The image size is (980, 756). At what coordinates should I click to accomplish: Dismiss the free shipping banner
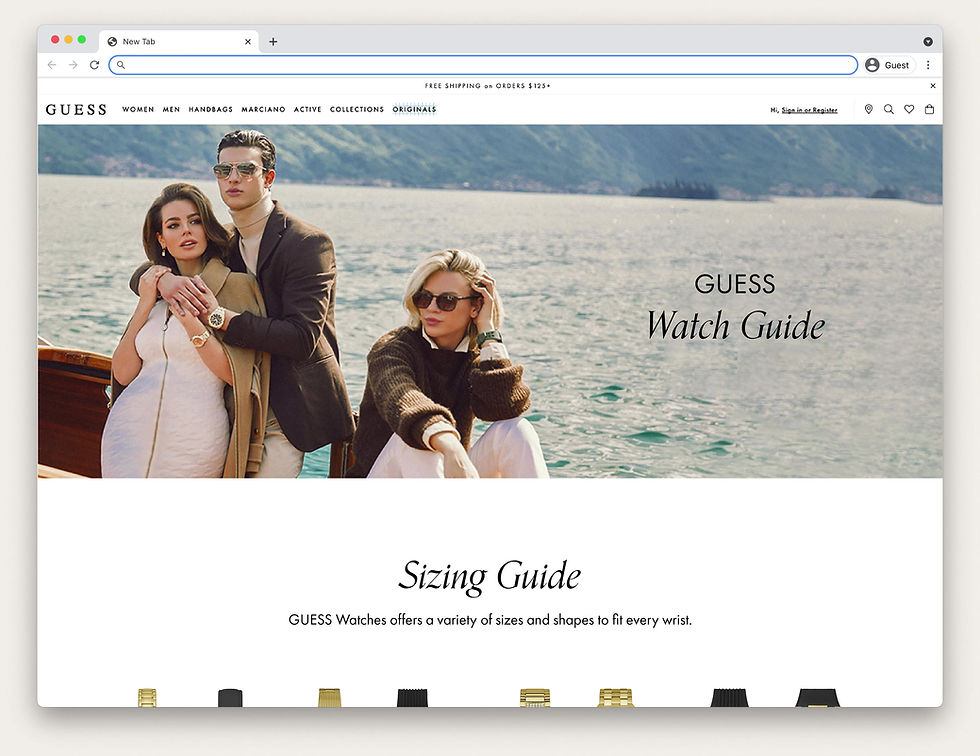click(x=932, y=86)
